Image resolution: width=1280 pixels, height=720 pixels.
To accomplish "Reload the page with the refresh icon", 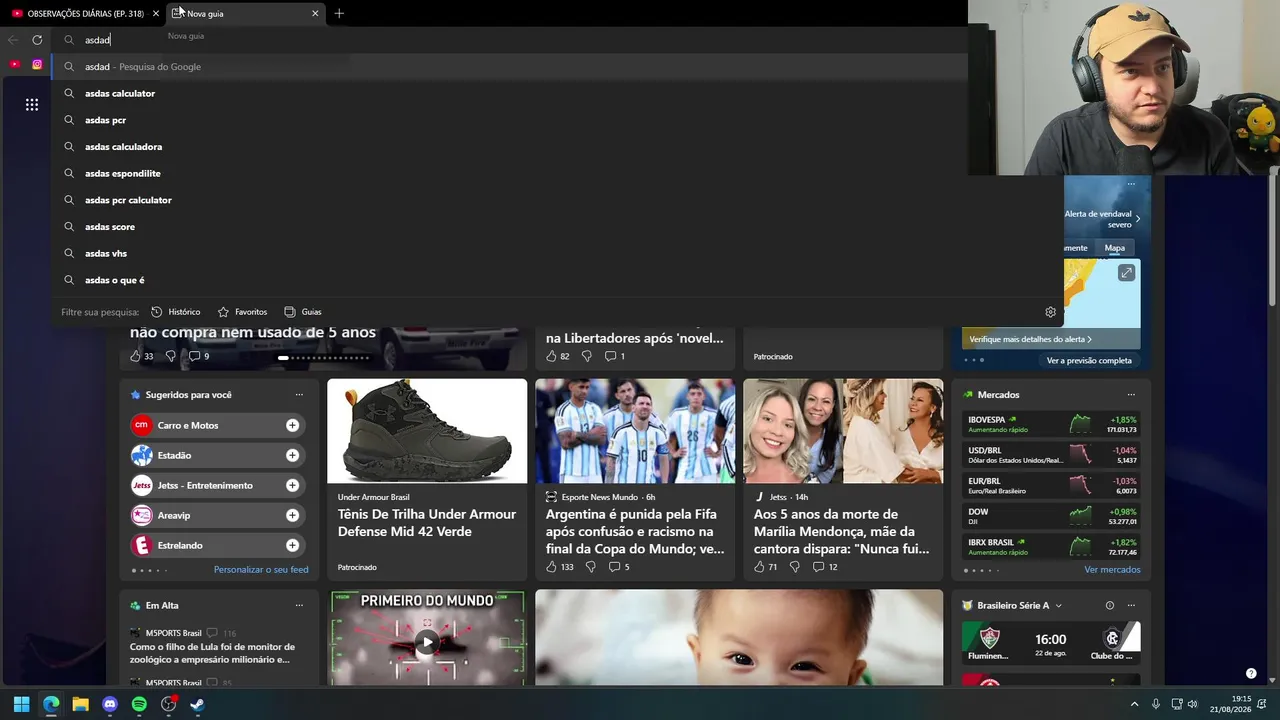I will tap(37, 40).
